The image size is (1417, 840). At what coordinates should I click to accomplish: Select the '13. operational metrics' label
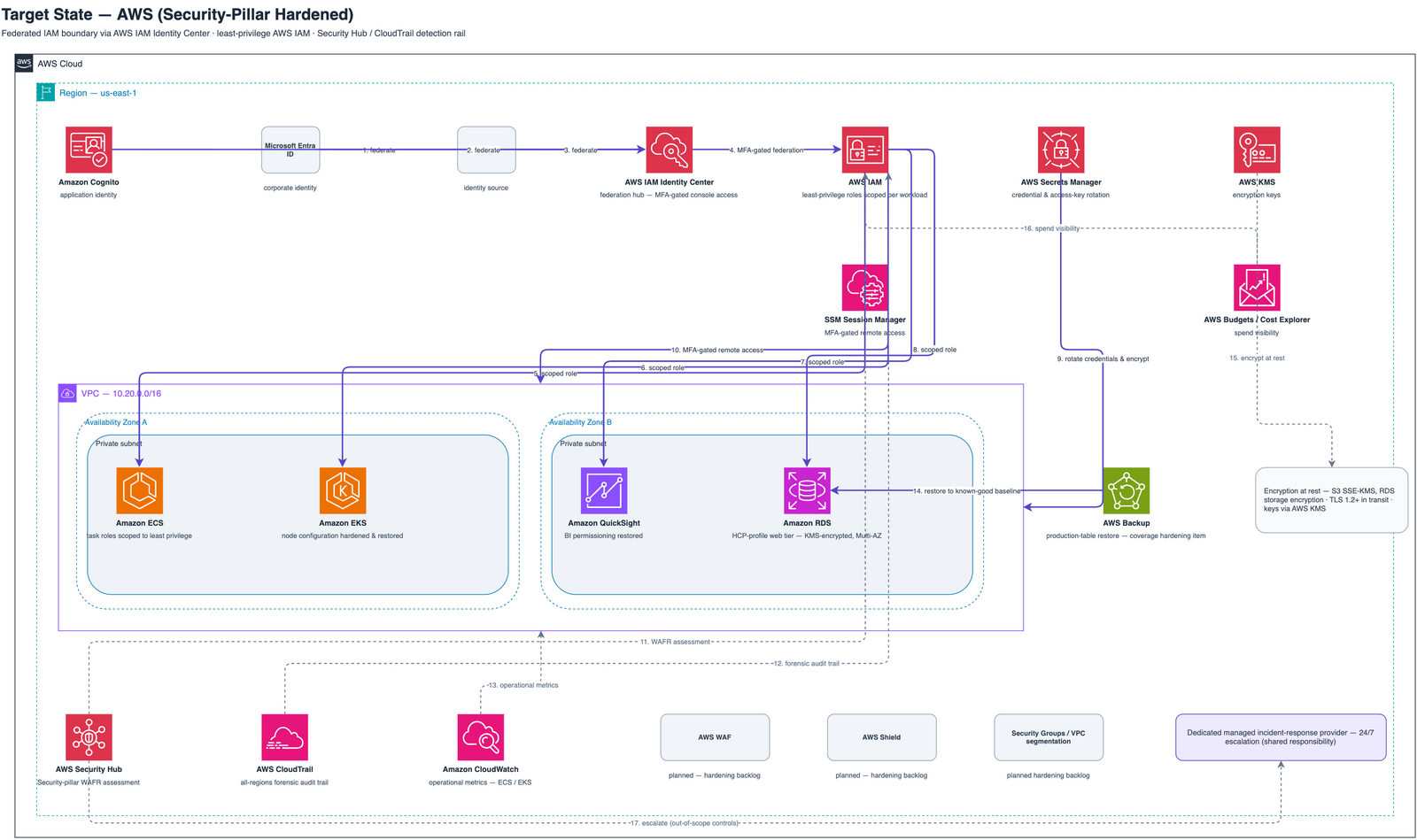(x=523, y=685)
